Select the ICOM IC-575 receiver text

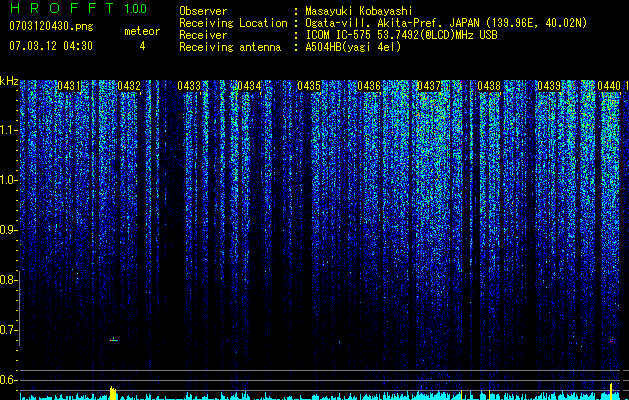[401, 35]
